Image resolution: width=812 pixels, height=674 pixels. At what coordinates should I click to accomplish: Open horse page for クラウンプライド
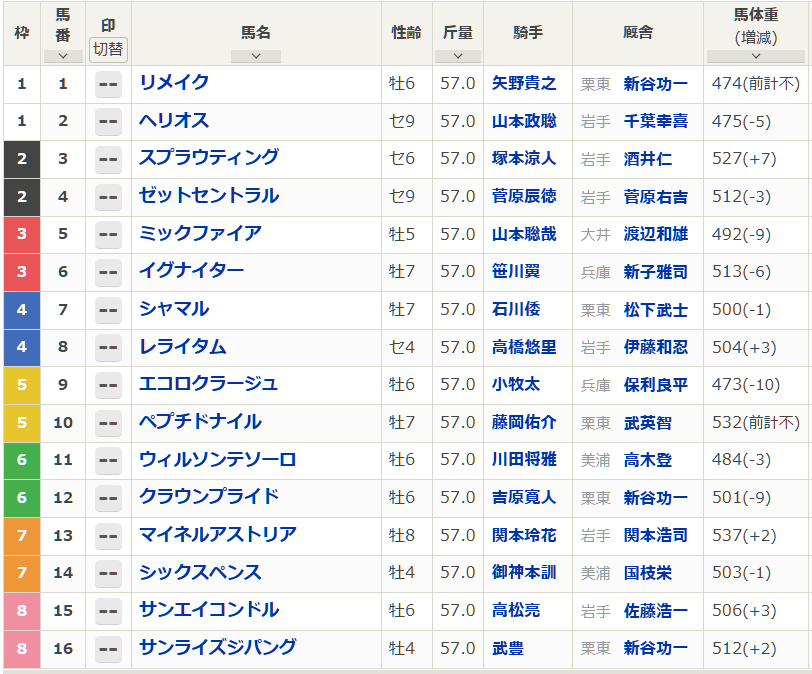tap(209, 497)
